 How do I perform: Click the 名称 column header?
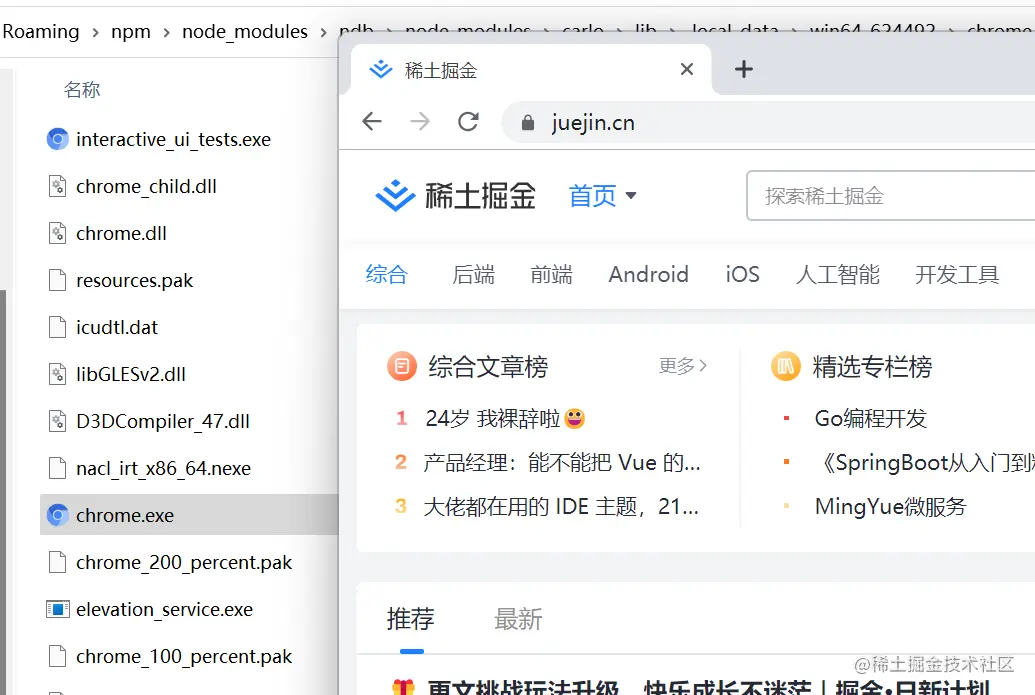pyautogui.click(x=82, y=89)
